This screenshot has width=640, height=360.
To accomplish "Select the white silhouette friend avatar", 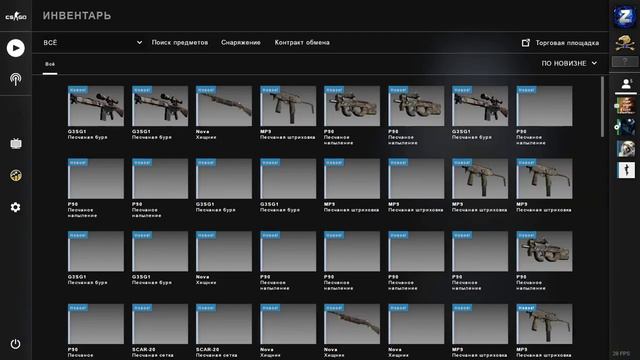I will 626,170.
